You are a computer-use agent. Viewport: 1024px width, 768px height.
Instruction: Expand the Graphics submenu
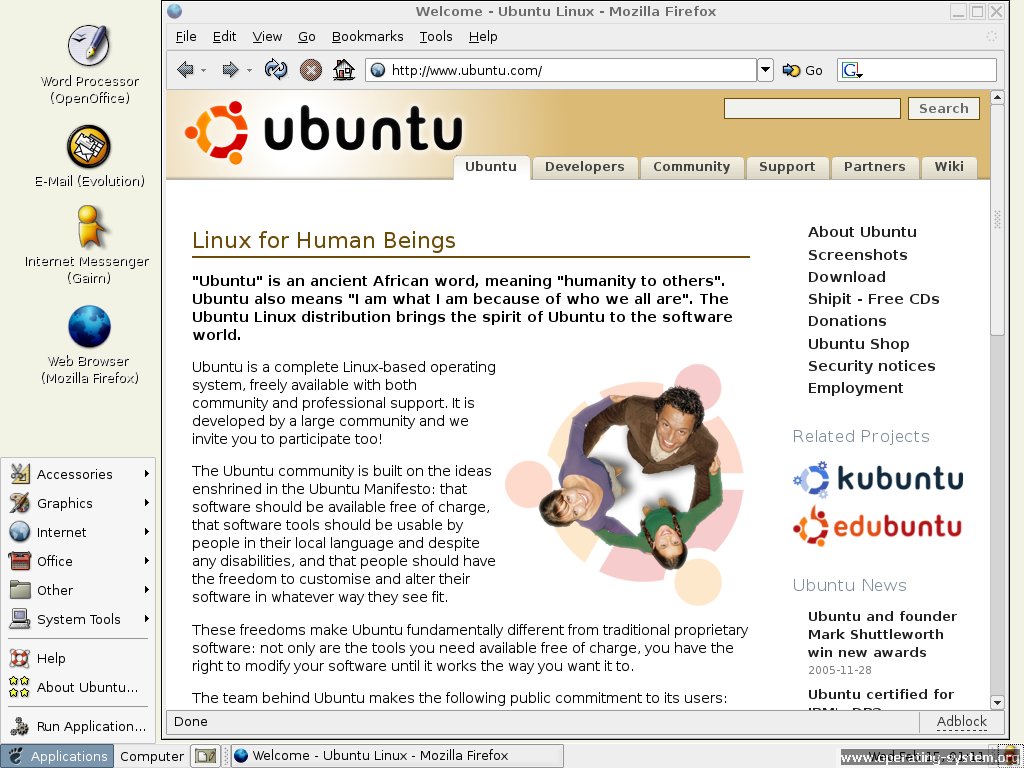[x=79, y=503]
